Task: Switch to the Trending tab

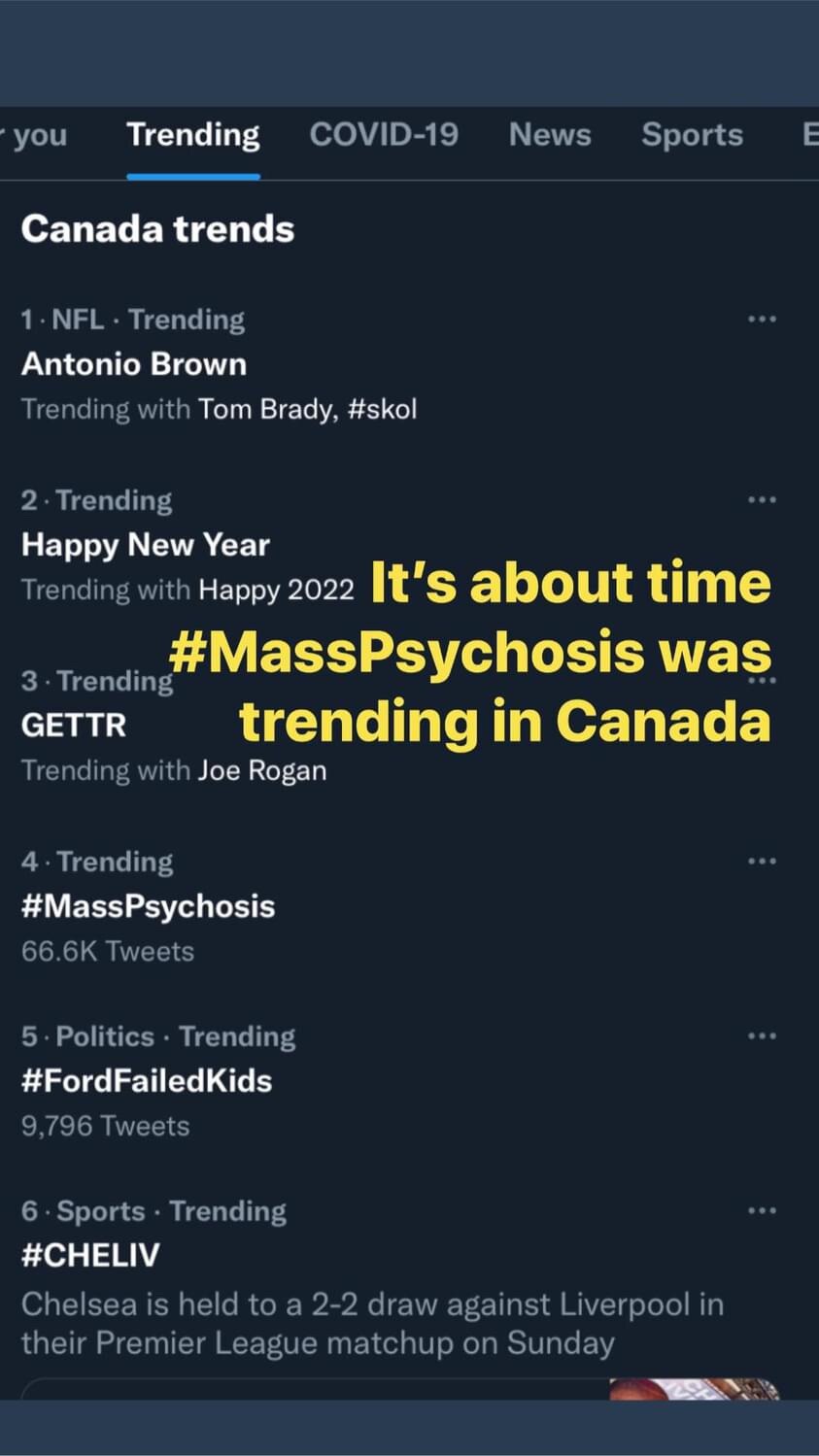Action: pos(191,135)
